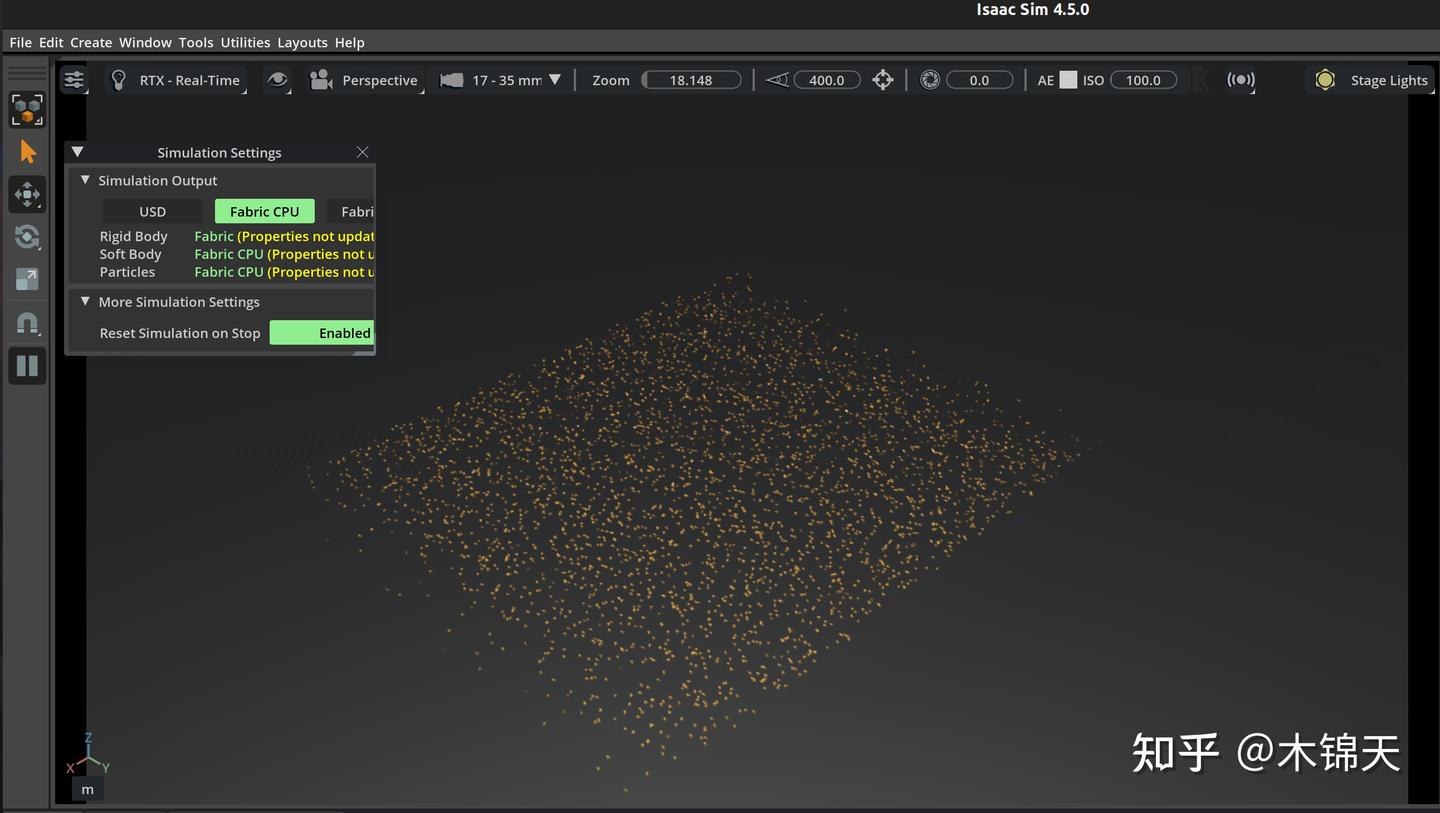Viewport: 1440px width, 813px height.
Task: Toggle the AE auto exposure checkbox
Action: pyautogui.click(x=1068, y=80)
